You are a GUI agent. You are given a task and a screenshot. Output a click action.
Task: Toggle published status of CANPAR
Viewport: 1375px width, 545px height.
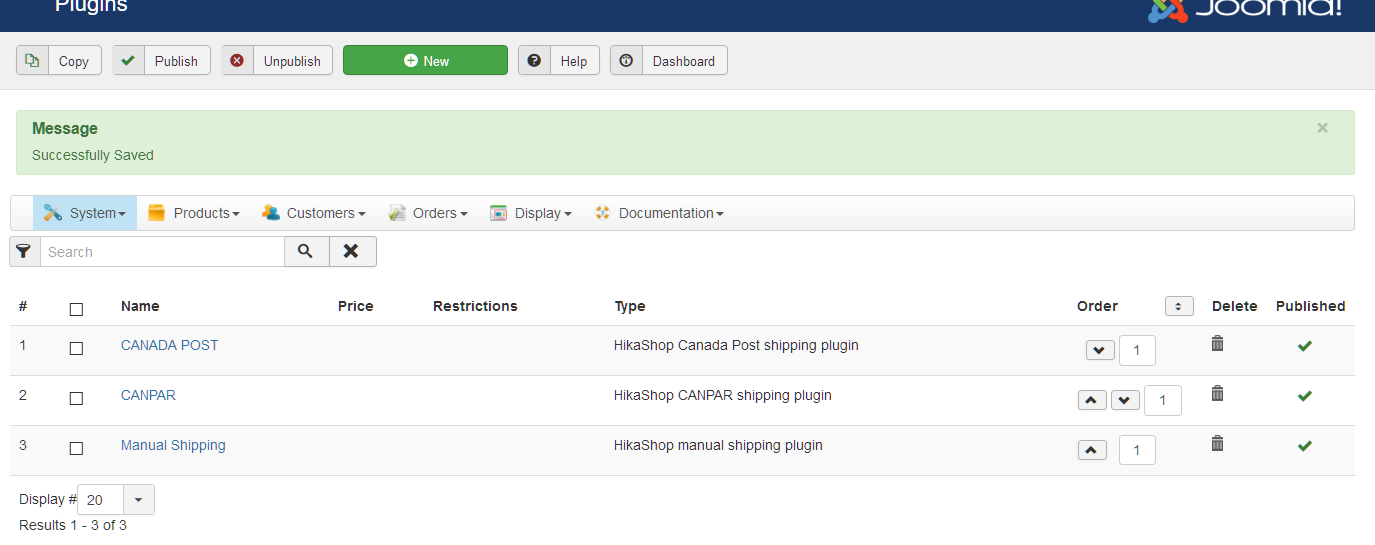[1305, 396]
